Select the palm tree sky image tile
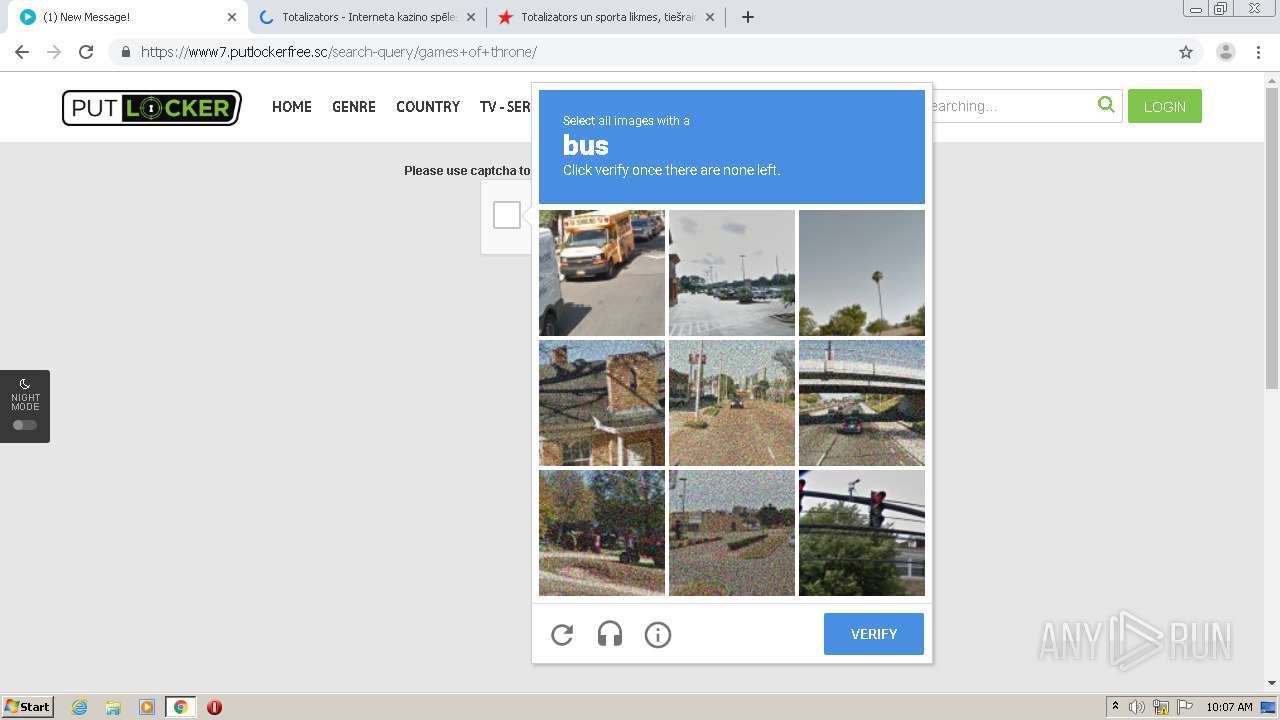 click(x=862, y=273)
